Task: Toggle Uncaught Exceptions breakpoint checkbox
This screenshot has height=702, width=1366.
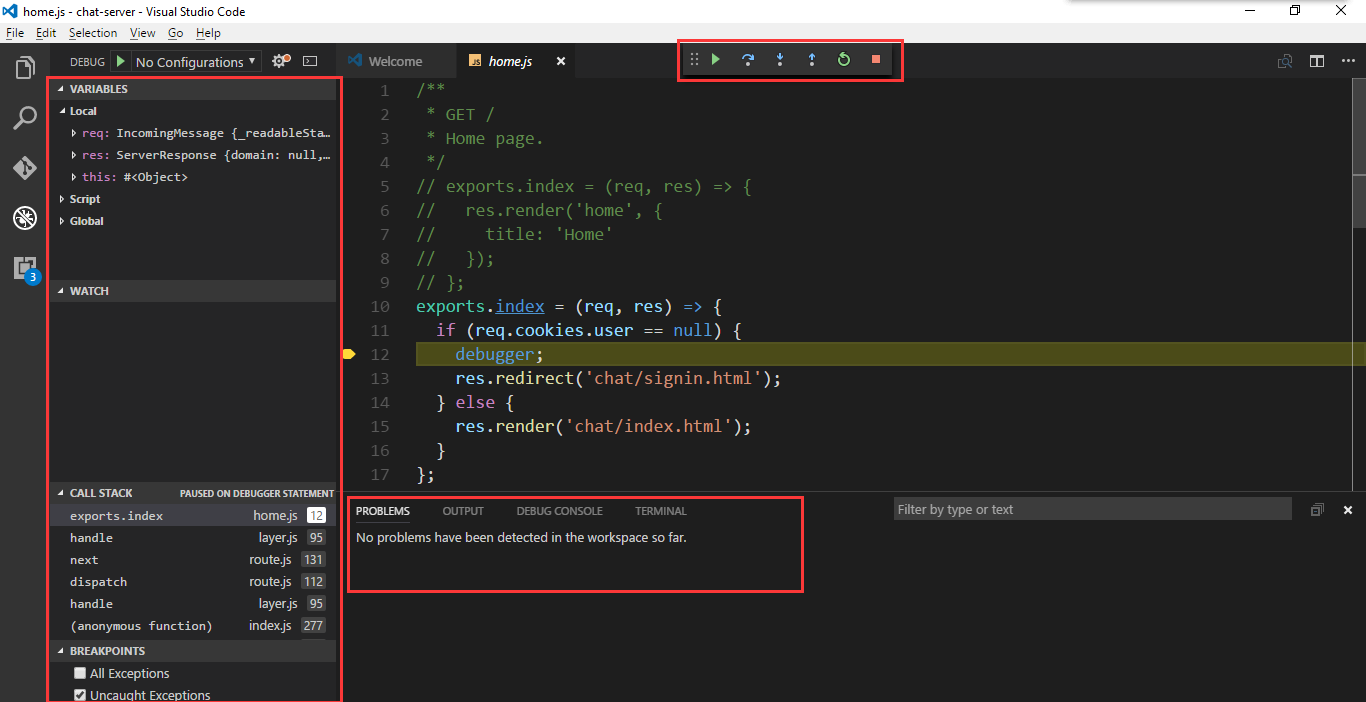Action: [x=80, y=695]
